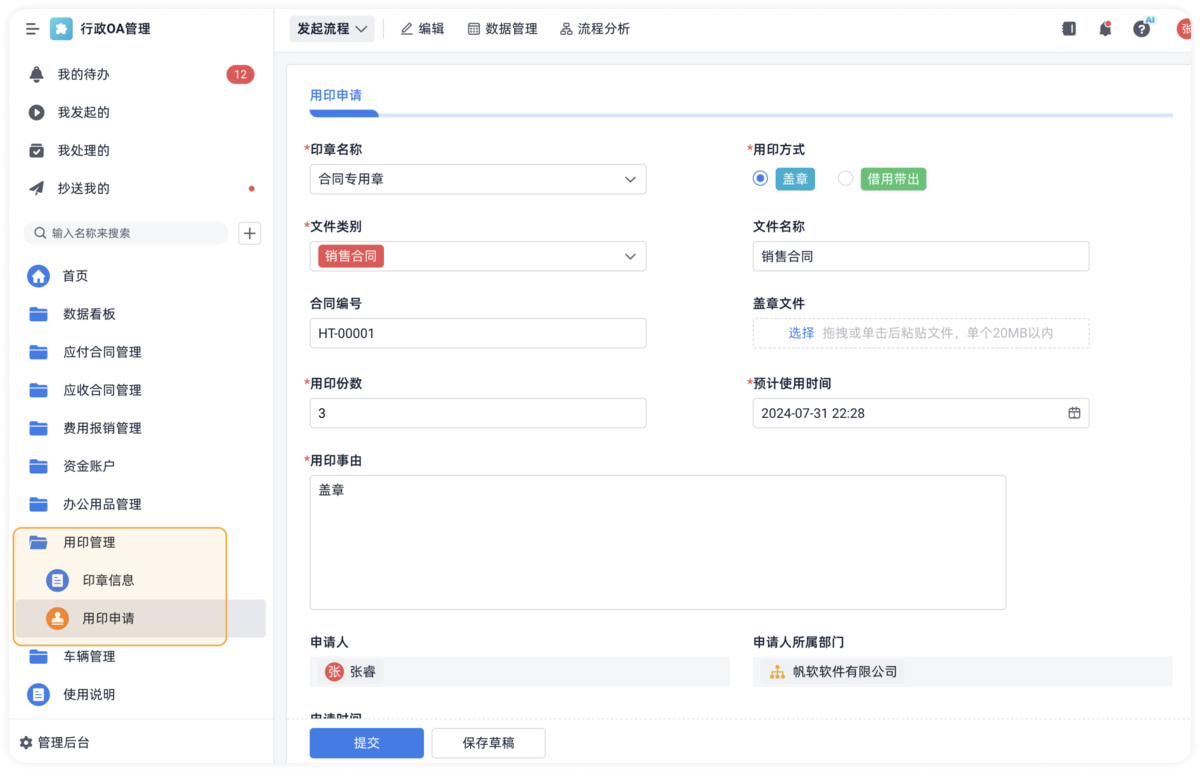The image size is (1200, 772).
Task: Click the 提交 button
Action: click(366, 743)
